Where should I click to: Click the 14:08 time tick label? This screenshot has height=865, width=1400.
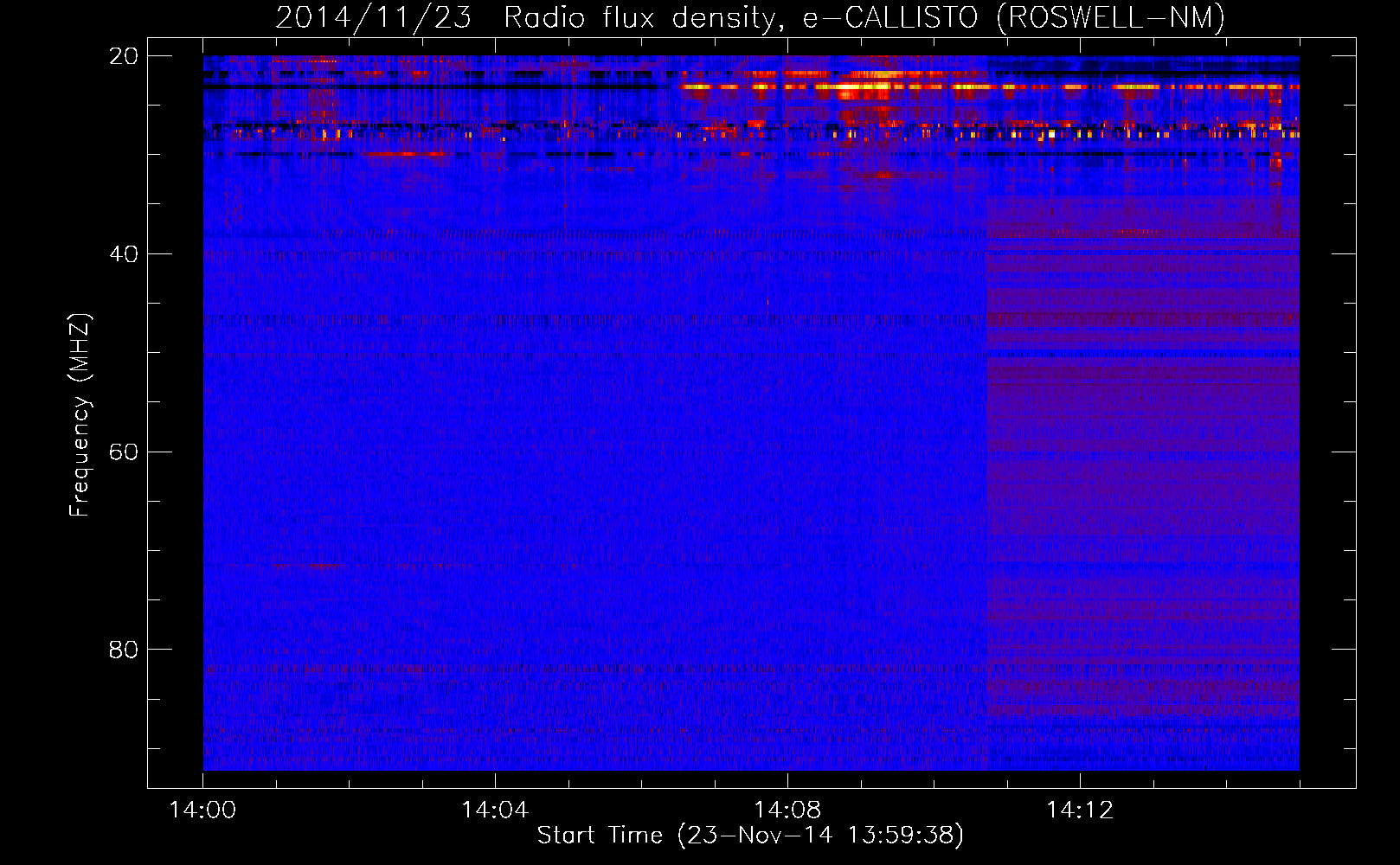point(787,811)
